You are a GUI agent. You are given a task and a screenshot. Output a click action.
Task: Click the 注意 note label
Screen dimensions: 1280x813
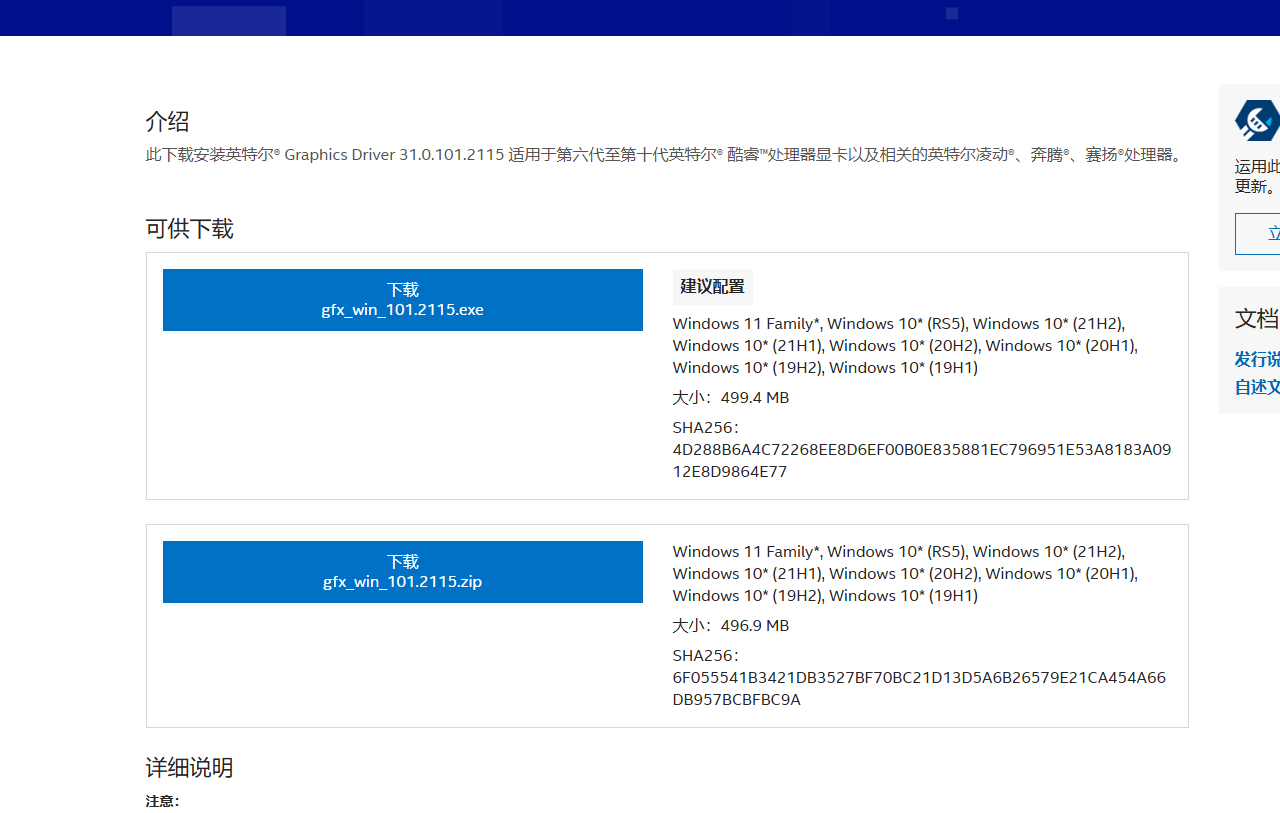click(x=161, y=801)
